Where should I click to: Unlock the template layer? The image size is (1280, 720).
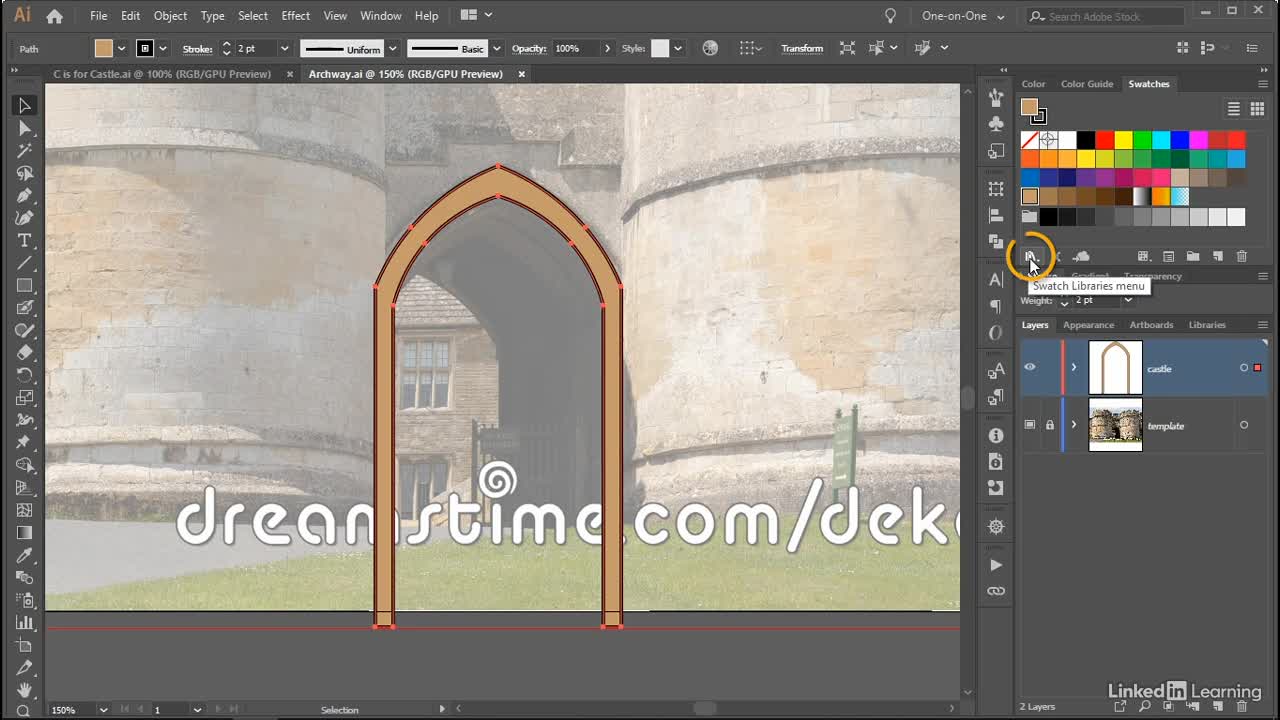(x=1050, y=425)
